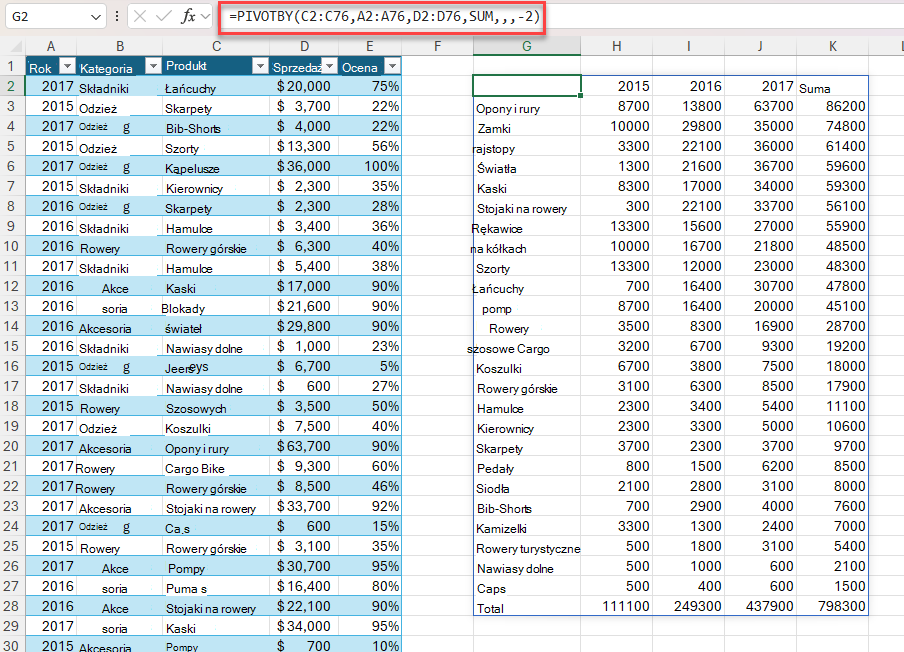
Task: Click the Select All corner triangle
Action: (x=15, y=47)
